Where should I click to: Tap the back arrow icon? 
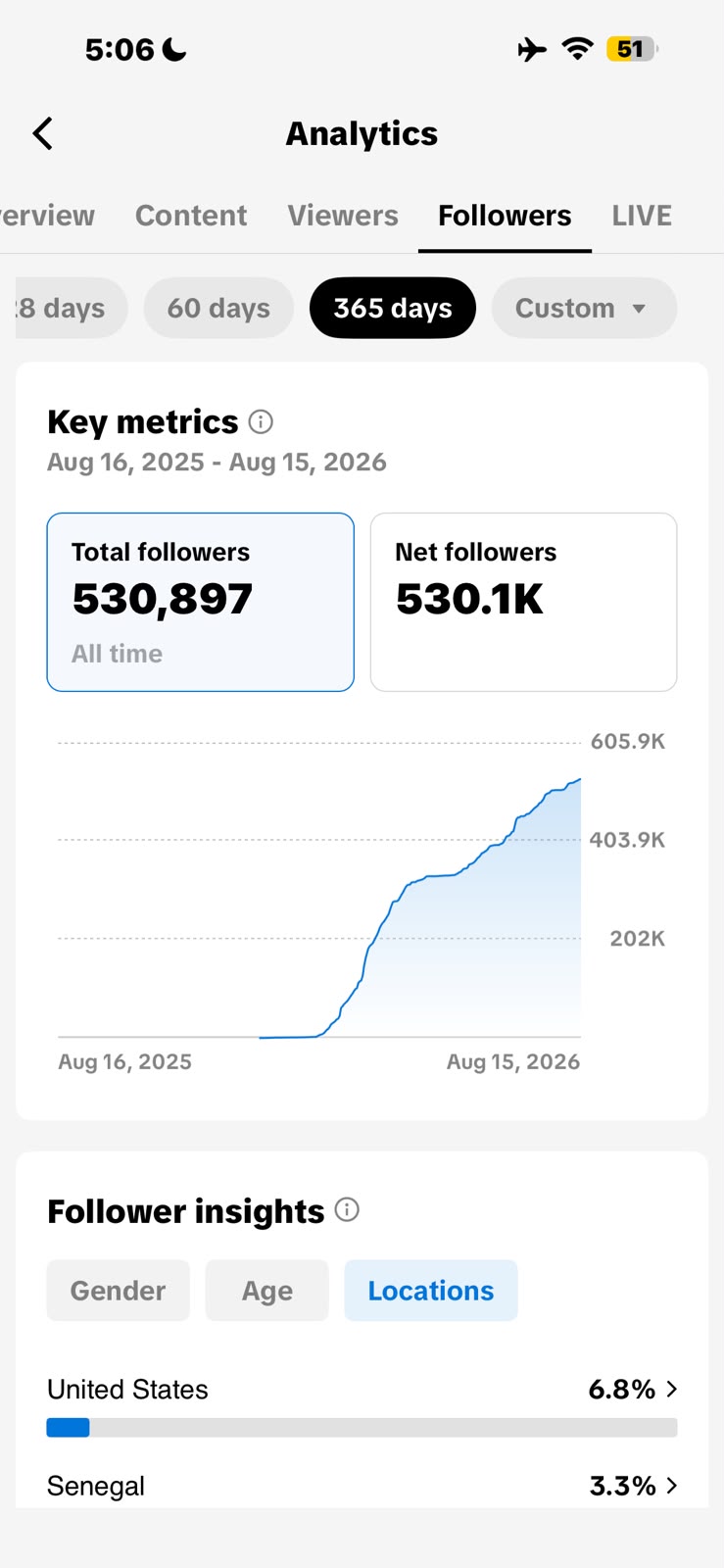coord(42,133)
